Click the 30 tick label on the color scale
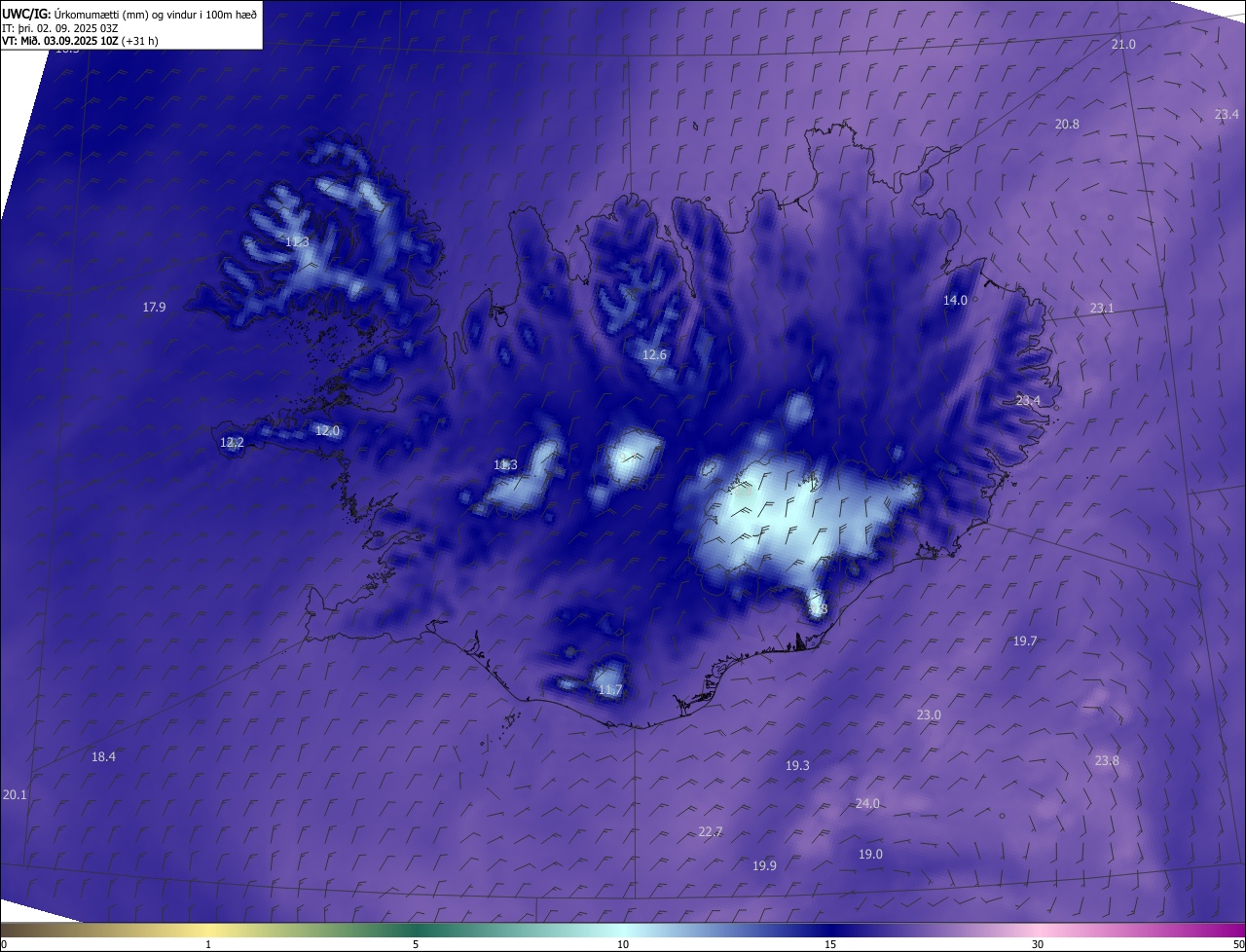The width and height of the screenshot is (1246, 952). point(1038,944)
